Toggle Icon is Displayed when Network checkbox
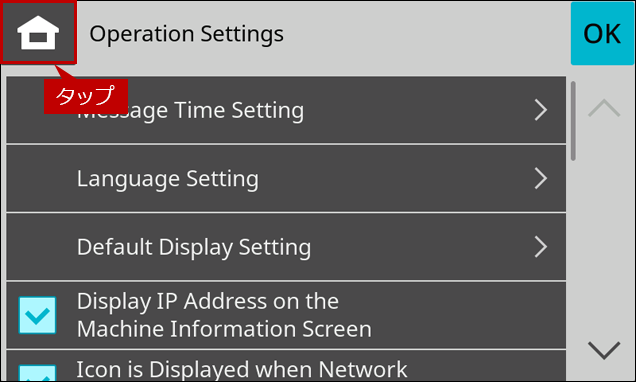 click(37, 373)
